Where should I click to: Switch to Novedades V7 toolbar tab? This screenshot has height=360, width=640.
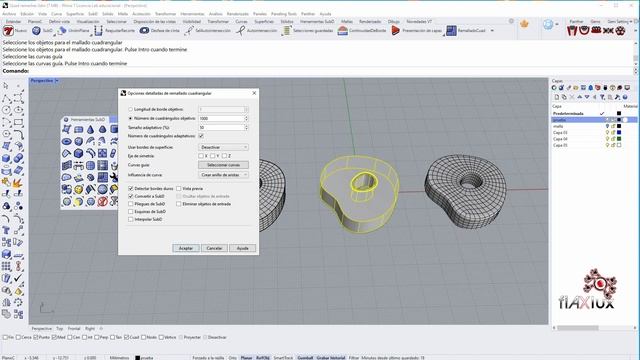click(x=419, y=21)
